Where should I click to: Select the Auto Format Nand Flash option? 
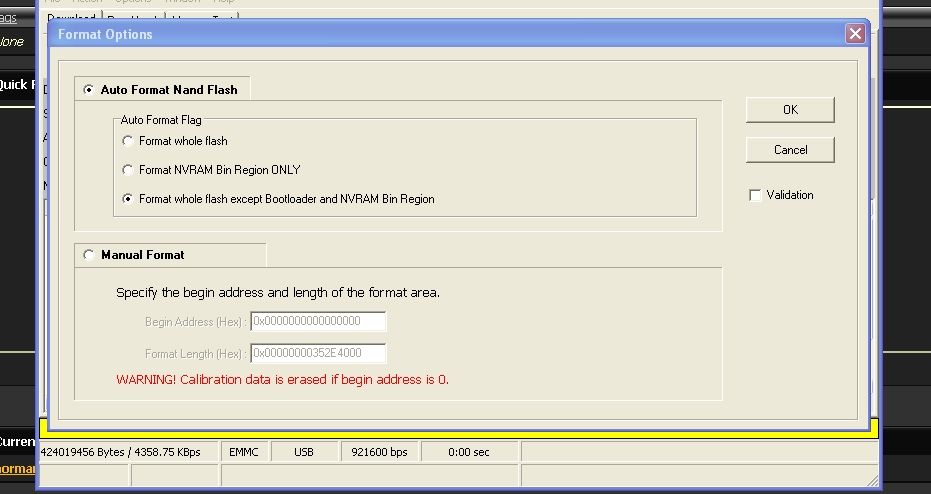point(89,90)
